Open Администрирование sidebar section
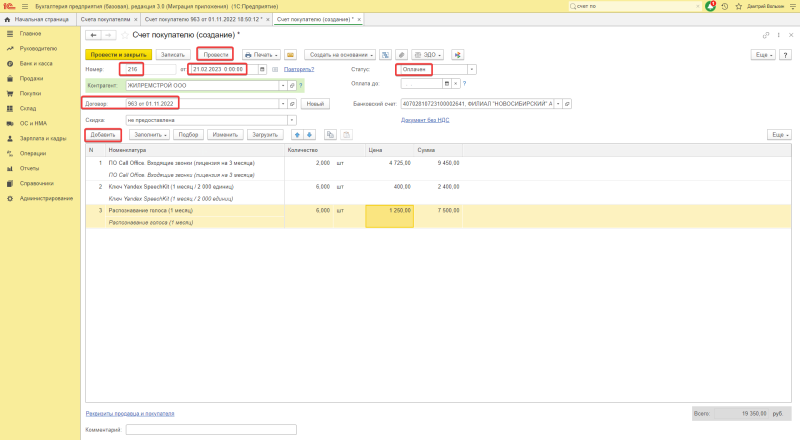This screenshot has height=440, width=800. (46, 198)
